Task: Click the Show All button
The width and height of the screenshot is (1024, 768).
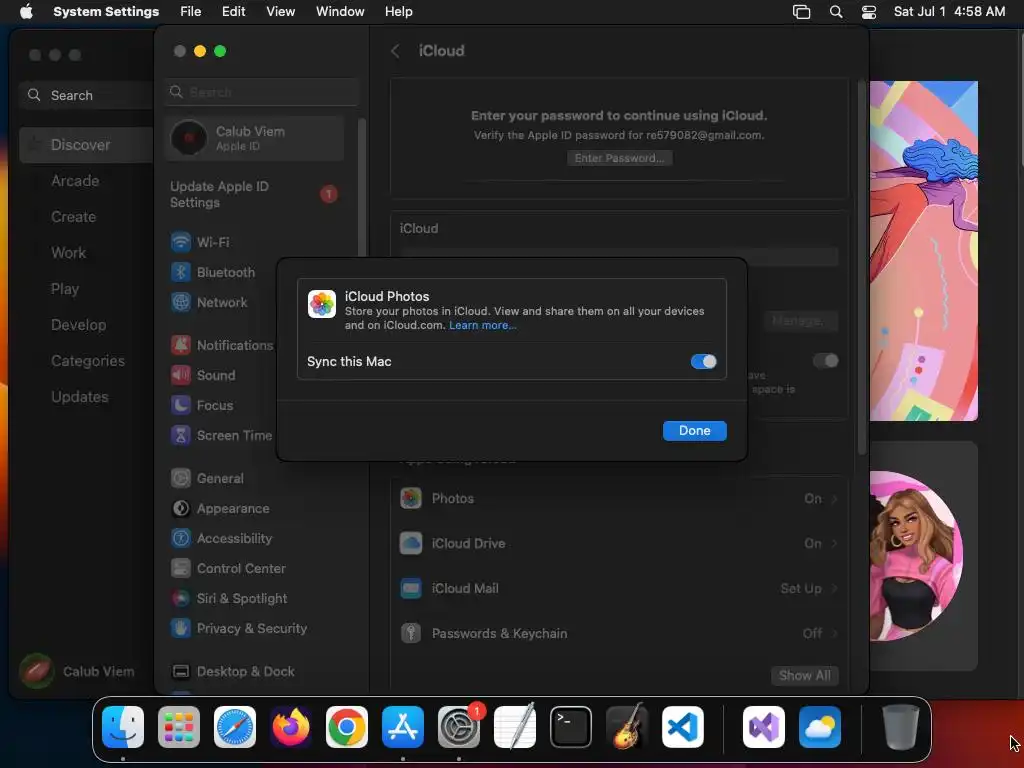Action: (805, 676)
